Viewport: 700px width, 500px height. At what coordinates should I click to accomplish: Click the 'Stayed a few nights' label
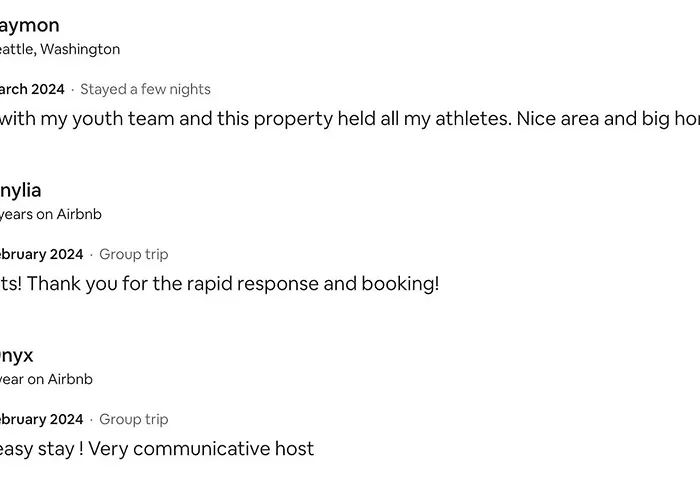pyautogui.click(x=146, y=89)
